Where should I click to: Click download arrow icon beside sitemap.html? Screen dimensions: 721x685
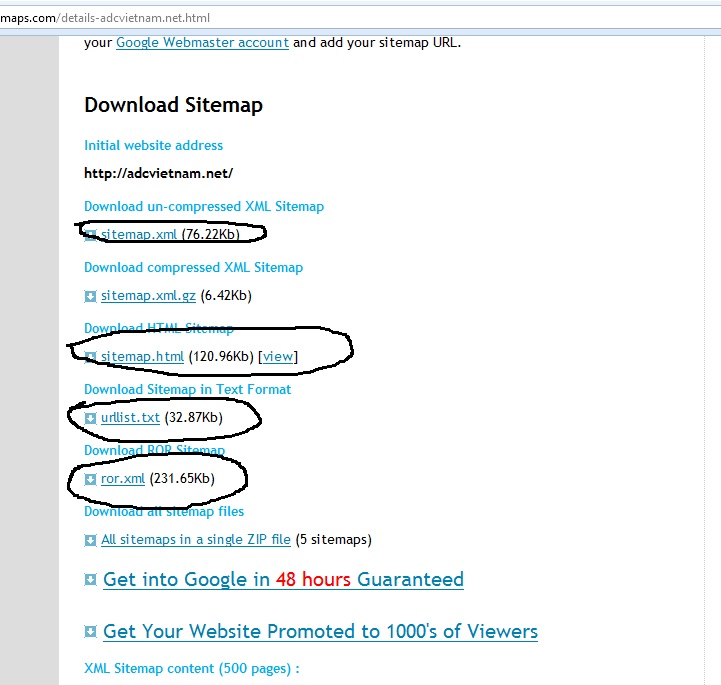point(90,357)
